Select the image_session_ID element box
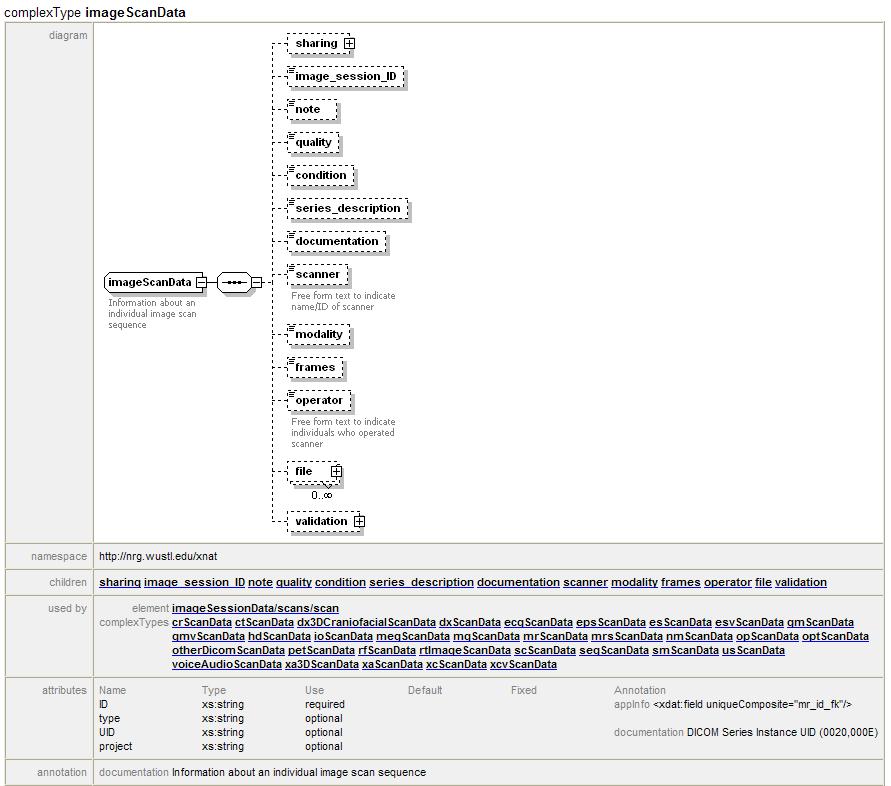Screen dimensions: 891x786 tap(345, 77)
